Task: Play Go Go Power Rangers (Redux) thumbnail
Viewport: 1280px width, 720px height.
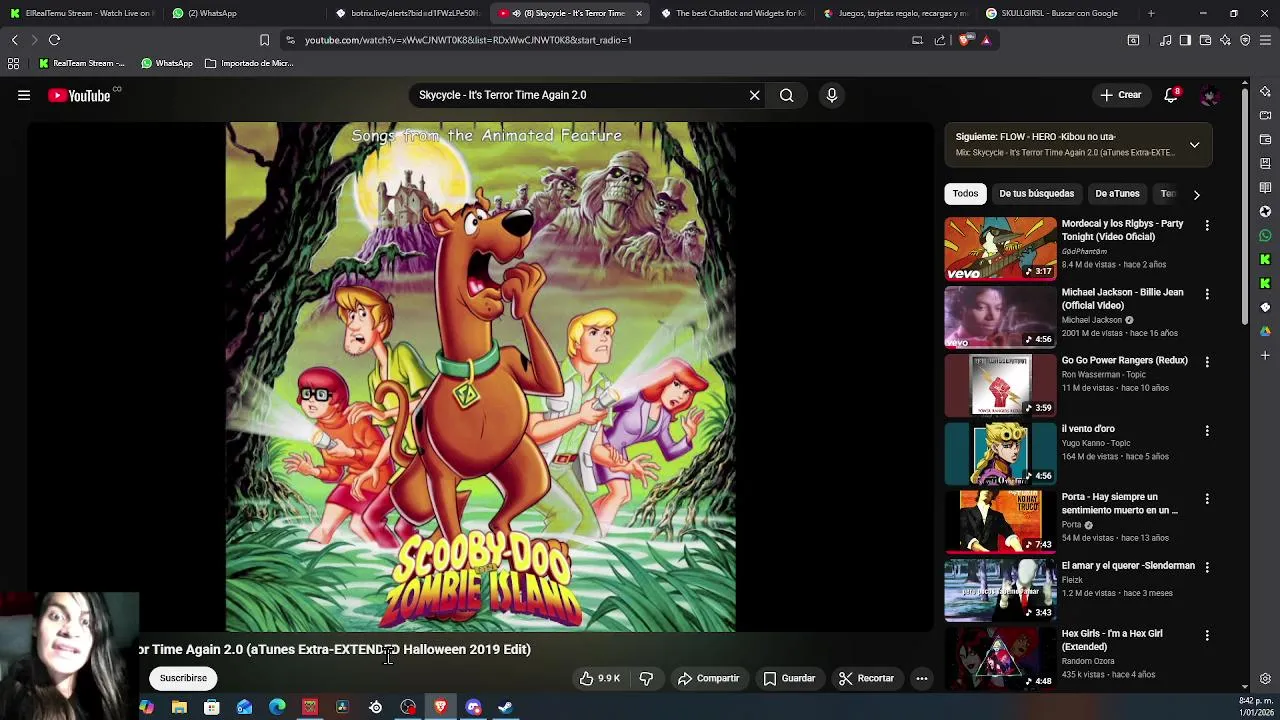Action: 1000,385
